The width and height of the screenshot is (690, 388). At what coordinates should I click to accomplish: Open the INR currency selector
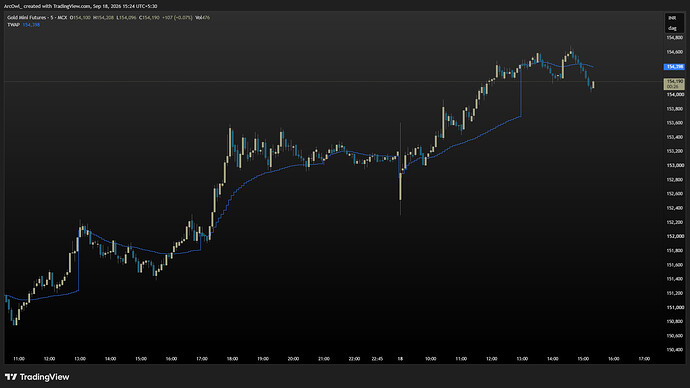(x=672, y=18)
